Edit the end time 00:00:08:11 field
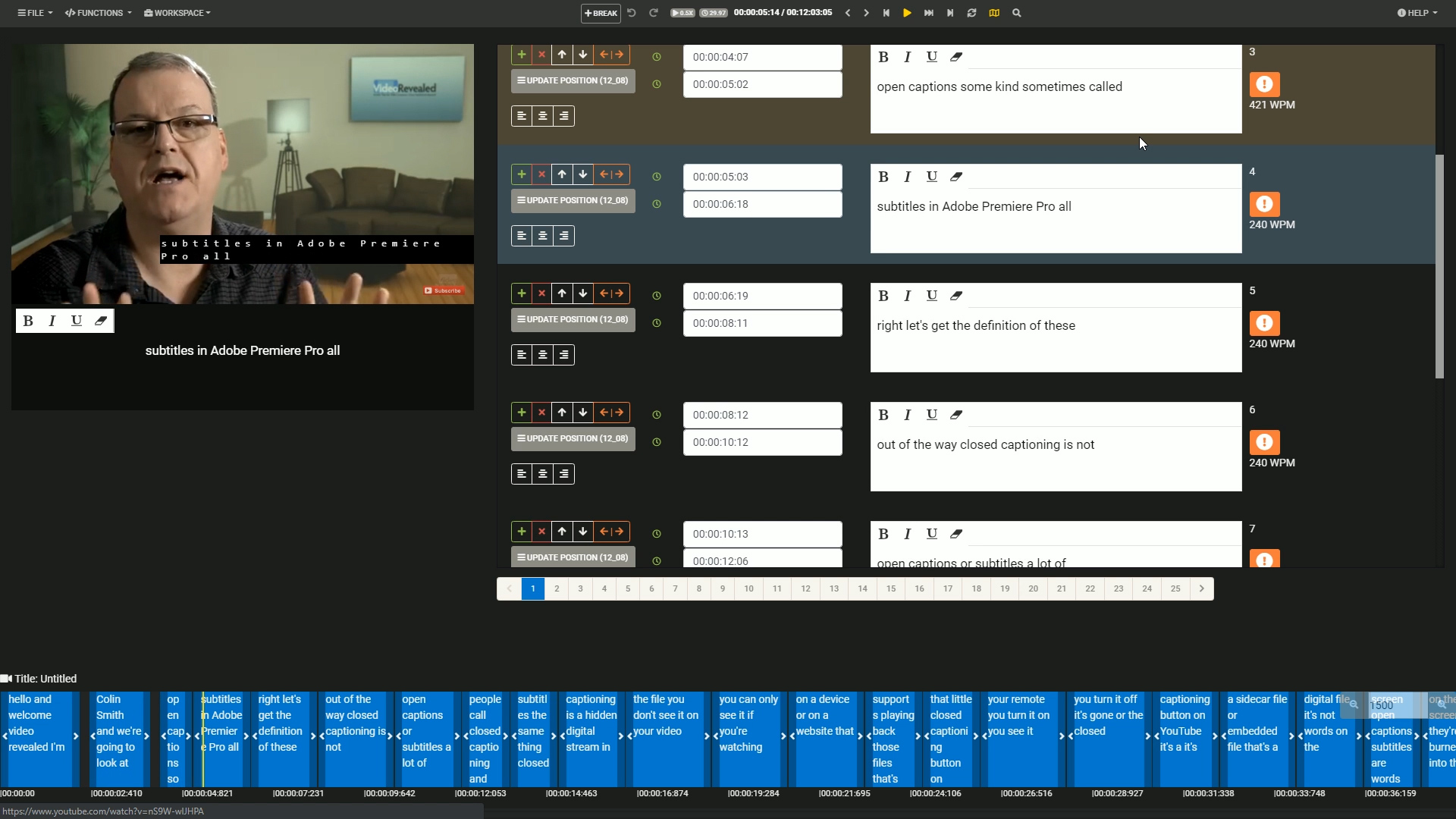Viewport: 1456px width, 819px height. [762, 323]
